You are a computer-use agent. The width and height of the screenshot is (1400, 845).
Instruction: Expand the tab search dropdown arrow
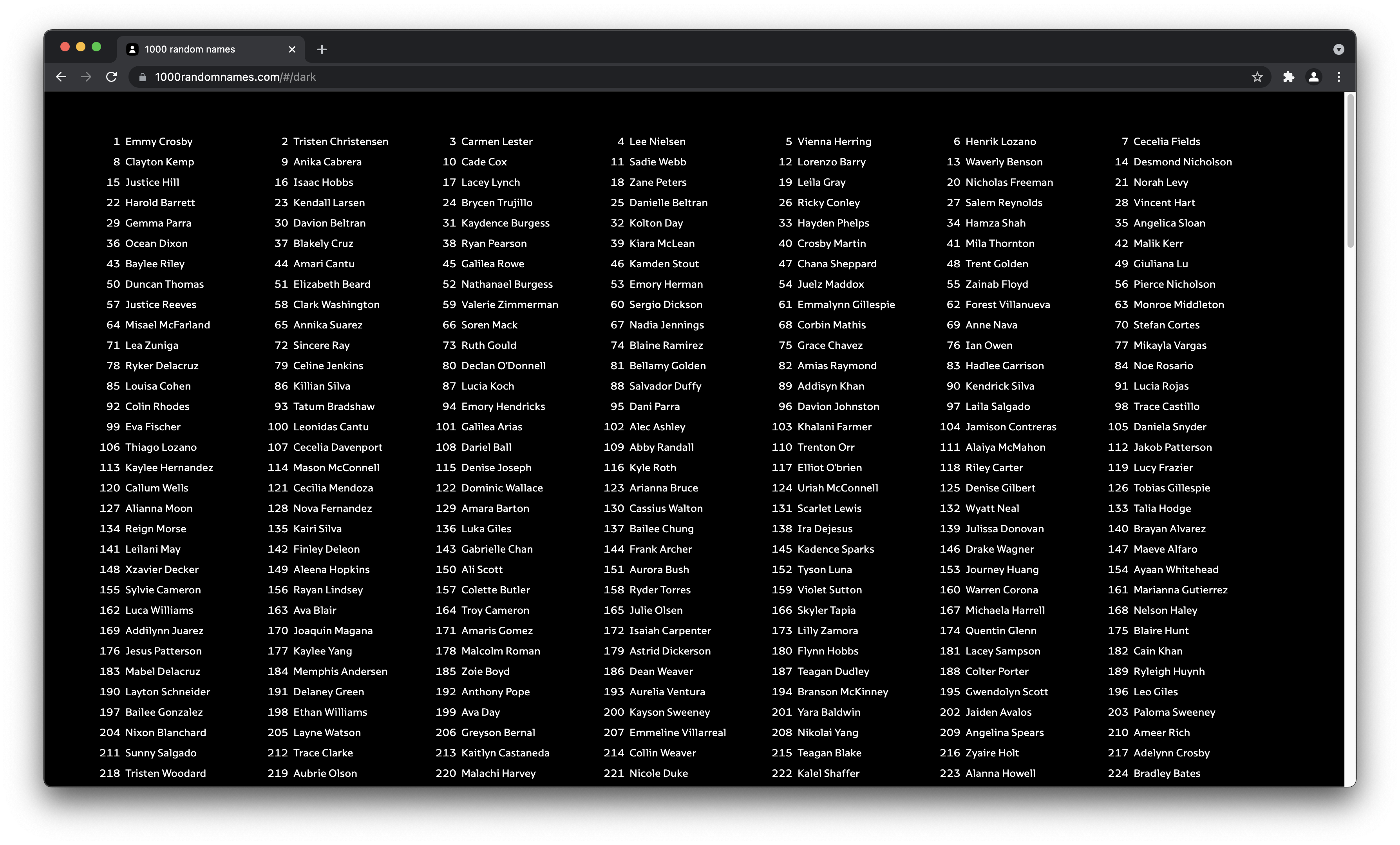pos(1339,49)
